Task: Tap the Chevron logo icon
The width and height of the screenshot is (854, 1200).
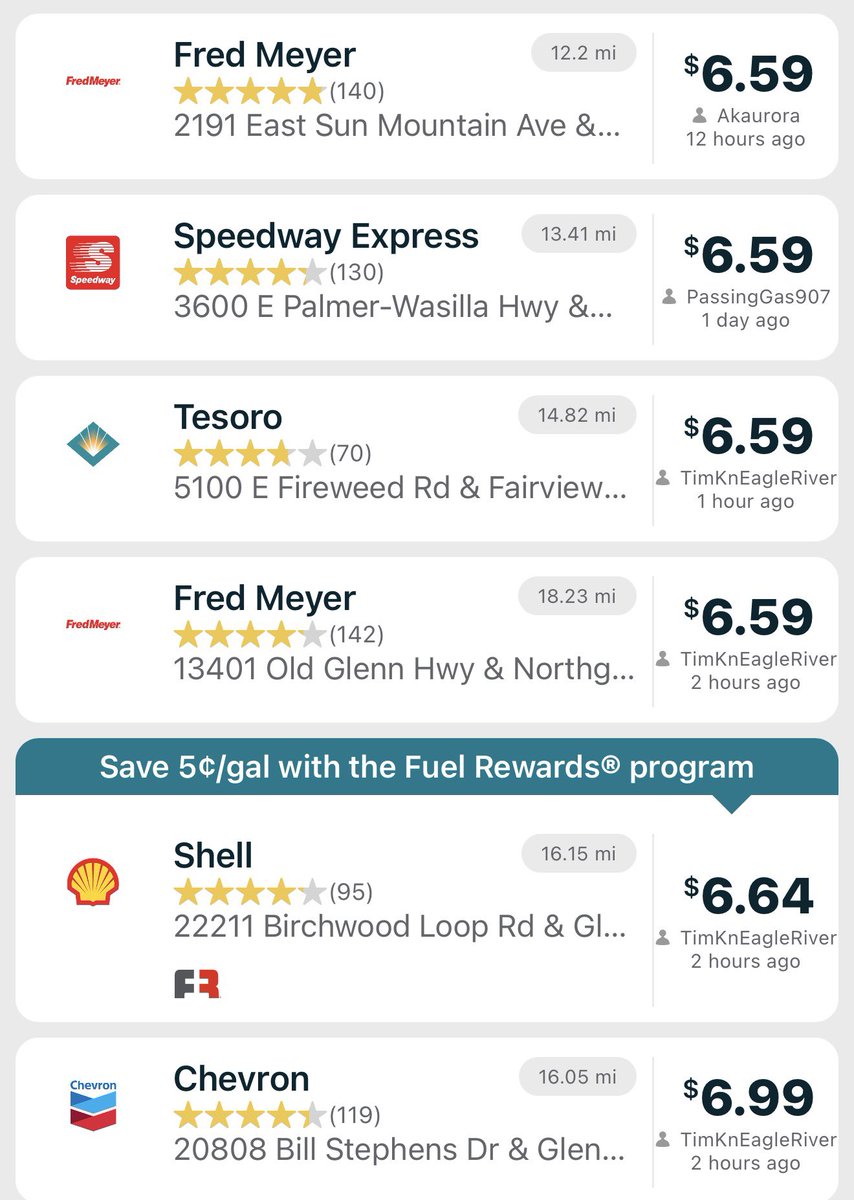Action: (x=93, y=1105)
